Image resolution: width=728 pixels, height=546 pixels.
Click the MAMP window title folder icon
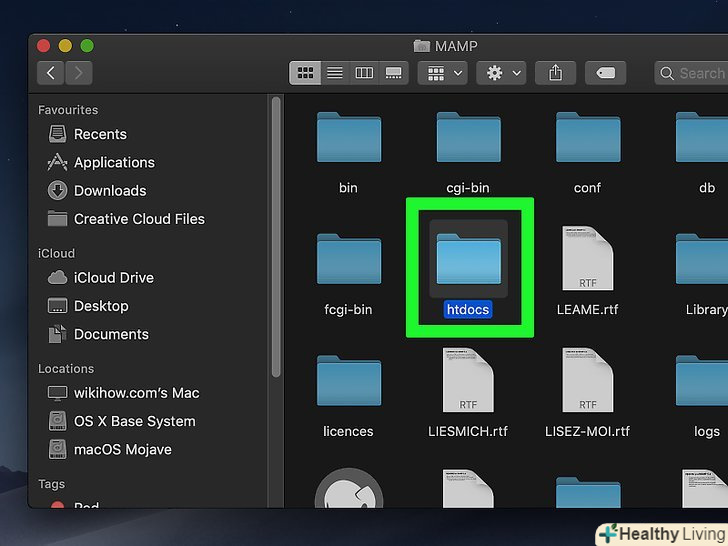[422, 46]
